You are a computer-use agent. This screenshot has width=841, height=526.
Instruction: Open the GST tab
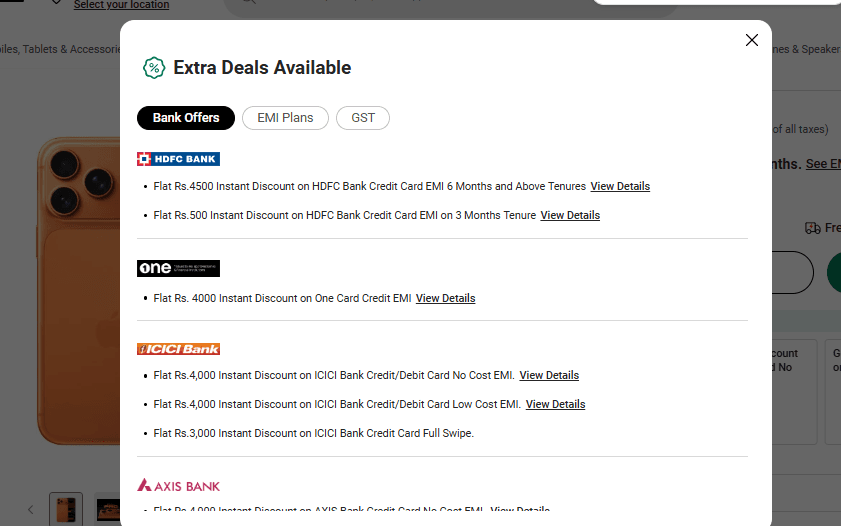point(363,118)
